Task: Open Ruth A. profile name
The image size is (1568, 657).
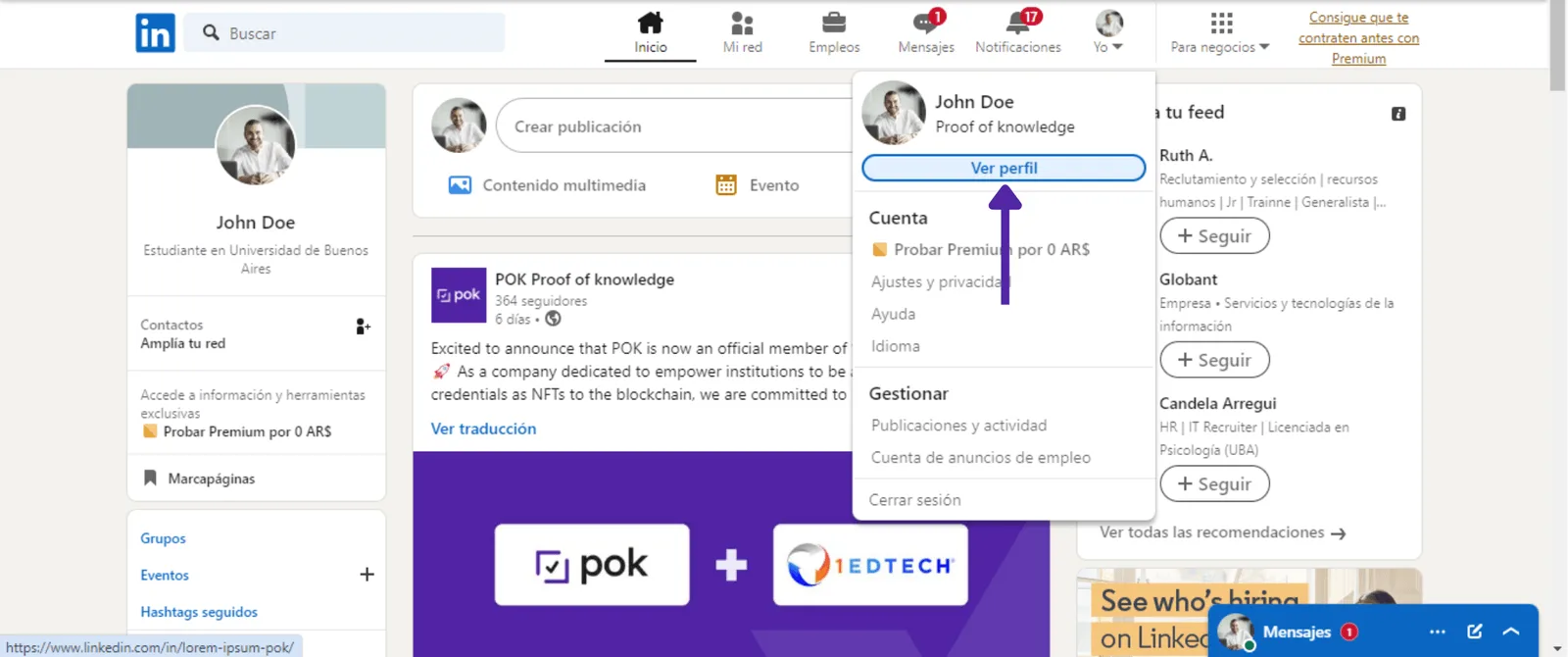Action: click(1186, 155)
